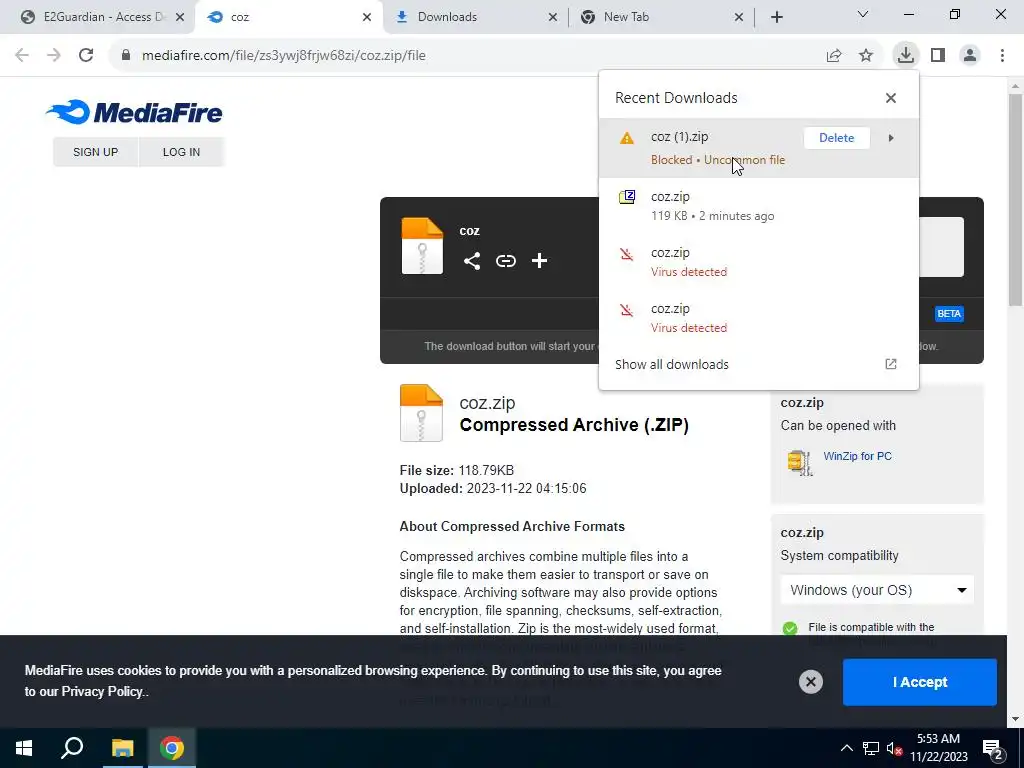
Task: Reload the MediaFire page
Action: 86,56
